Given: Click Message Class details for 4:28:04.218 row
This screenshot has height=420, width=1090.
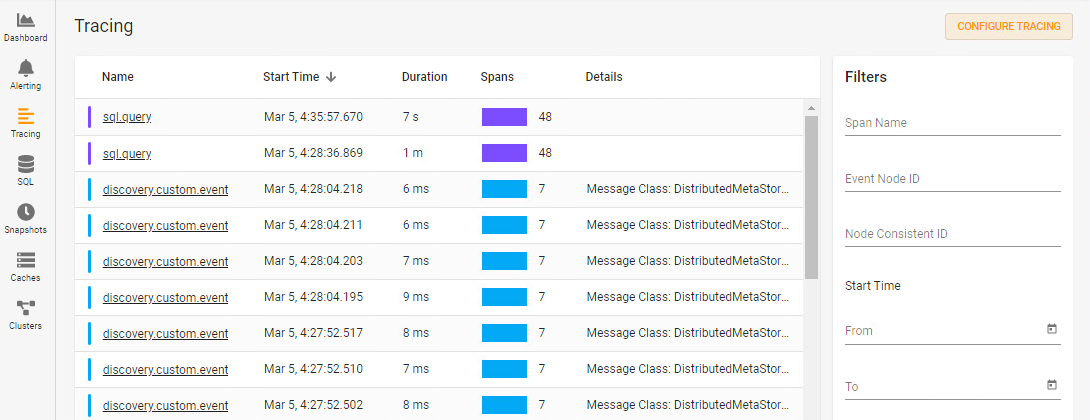Looking at the screenshot, I should click(x=688, y=189).
